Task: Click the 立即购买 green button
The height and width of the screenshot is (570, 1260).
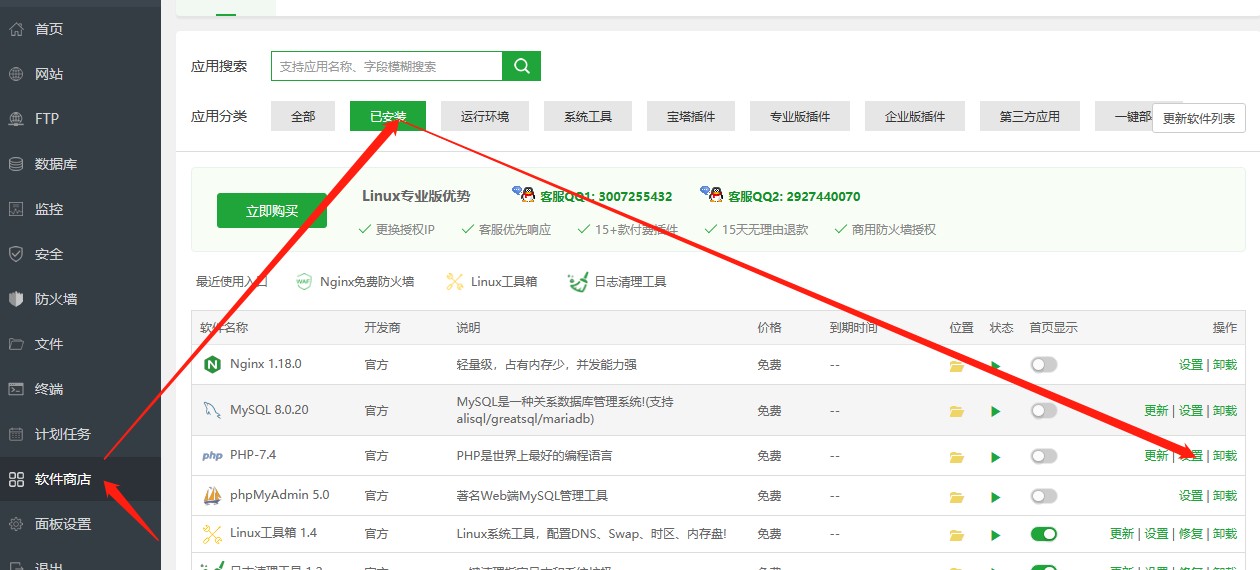Action: pyautogui.click(x=272, y=211)
